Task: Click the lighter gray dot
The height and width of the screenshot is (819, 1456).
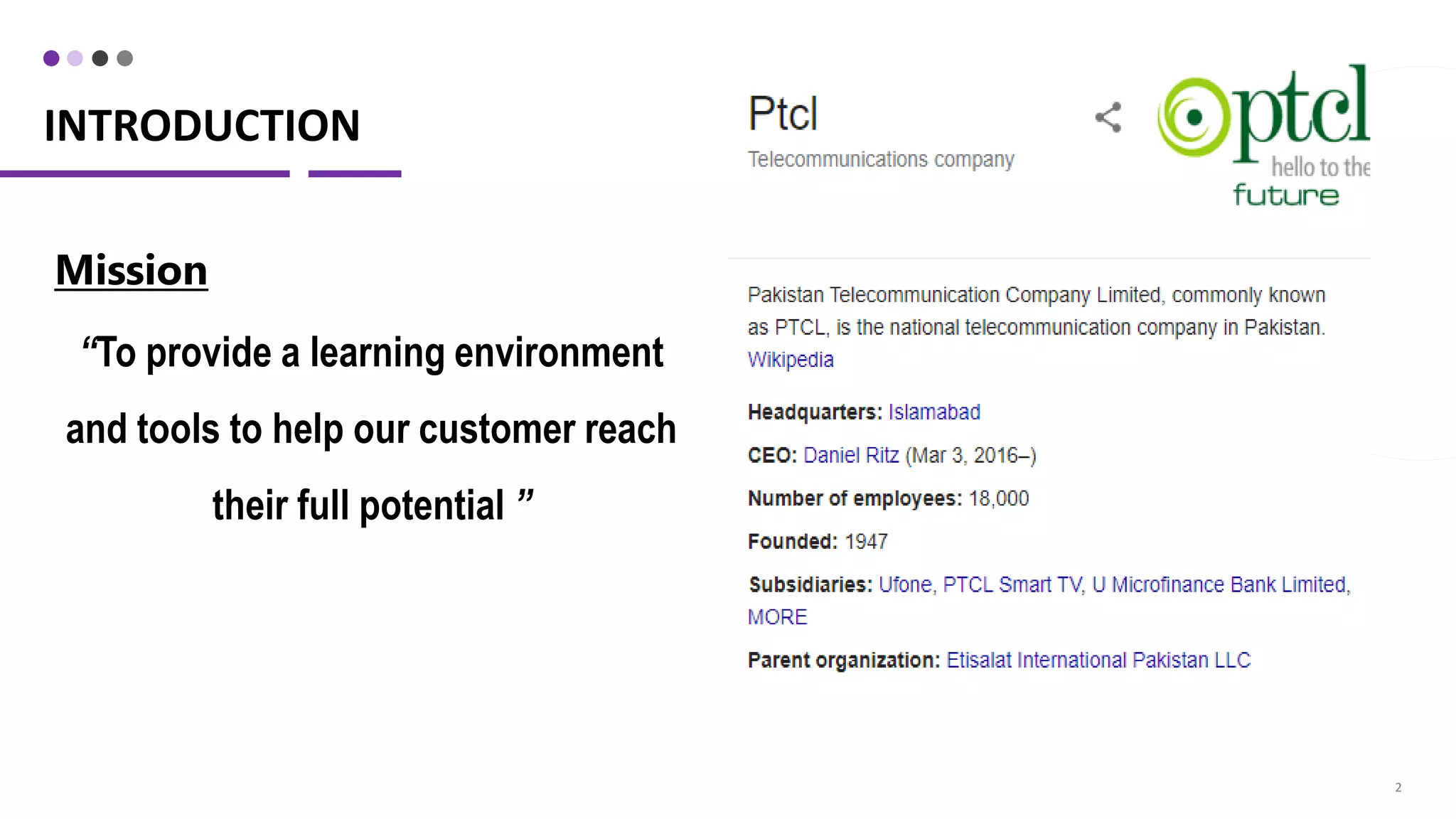Action: click(x=125, y=58)
